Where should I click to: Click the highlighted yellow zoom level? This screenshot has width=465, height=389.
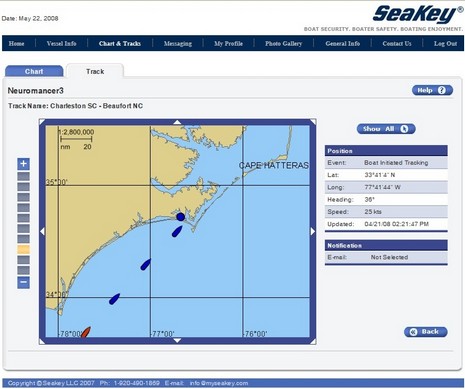pos(23,249)
